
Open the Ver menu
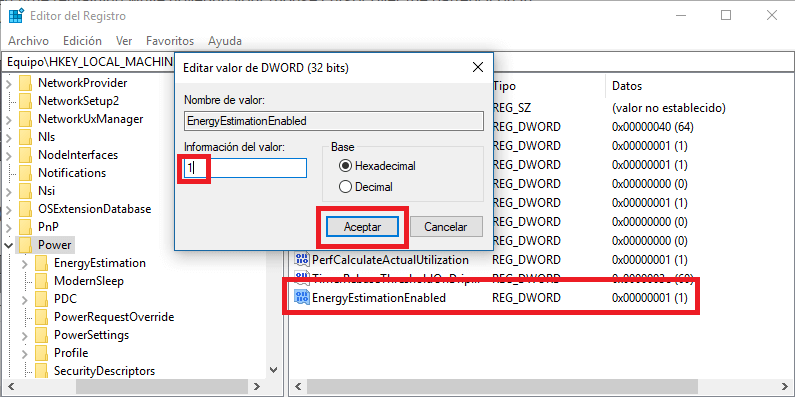pyautogui.click(x=124, y=41)
